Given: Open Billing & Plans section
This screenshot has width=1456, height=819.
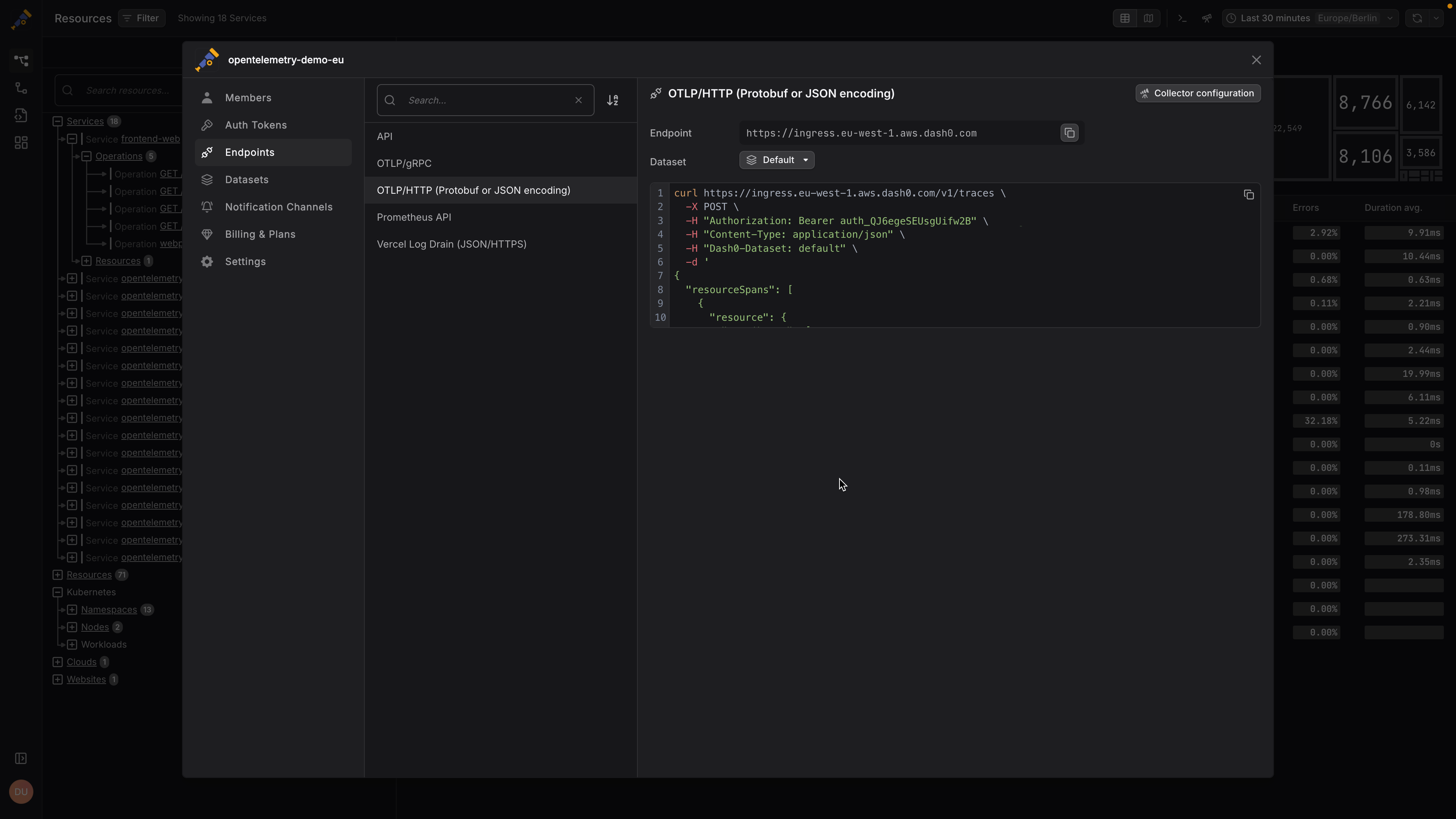Looking at the screenshot, I should point(273,234).
